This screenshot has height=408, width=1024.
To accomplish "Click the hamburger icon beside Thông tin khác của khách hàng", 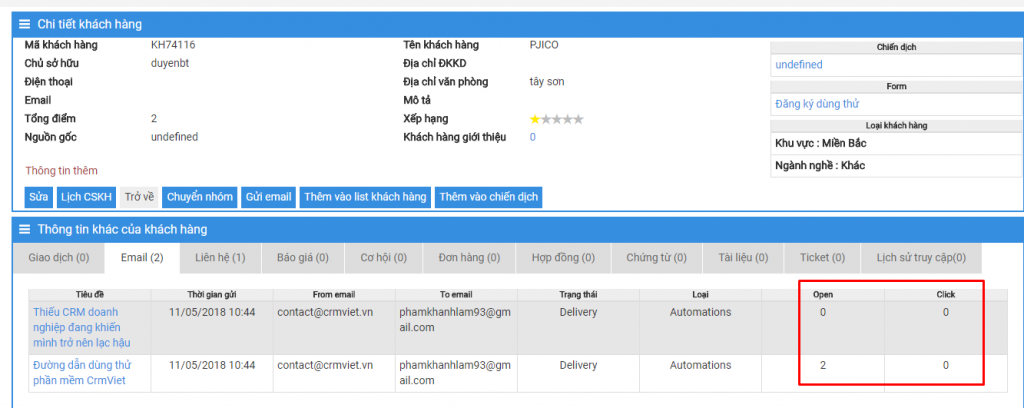I will click(25, 229).
